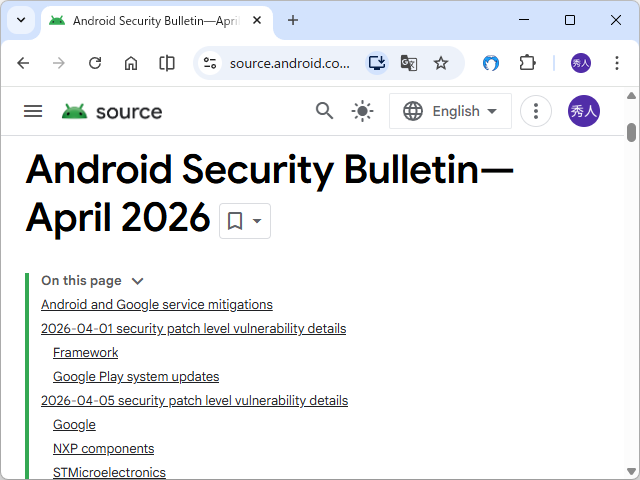Go to Android source home logo
640x480 pixels.
(x=112, y=111)
